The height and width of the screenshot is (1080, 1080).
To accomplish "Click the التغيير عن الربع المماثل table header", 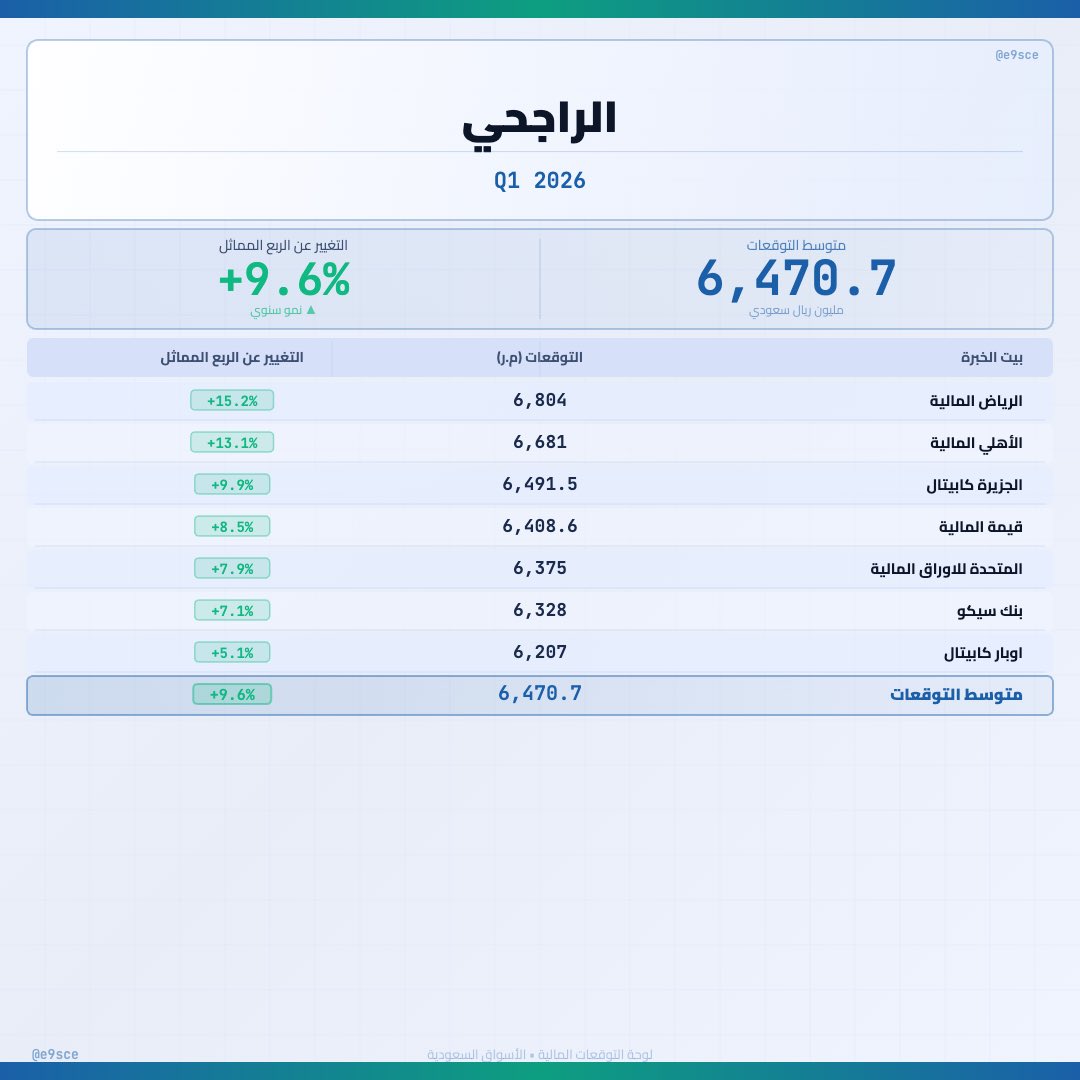I will pyautogui.click(x=231, y=357).
